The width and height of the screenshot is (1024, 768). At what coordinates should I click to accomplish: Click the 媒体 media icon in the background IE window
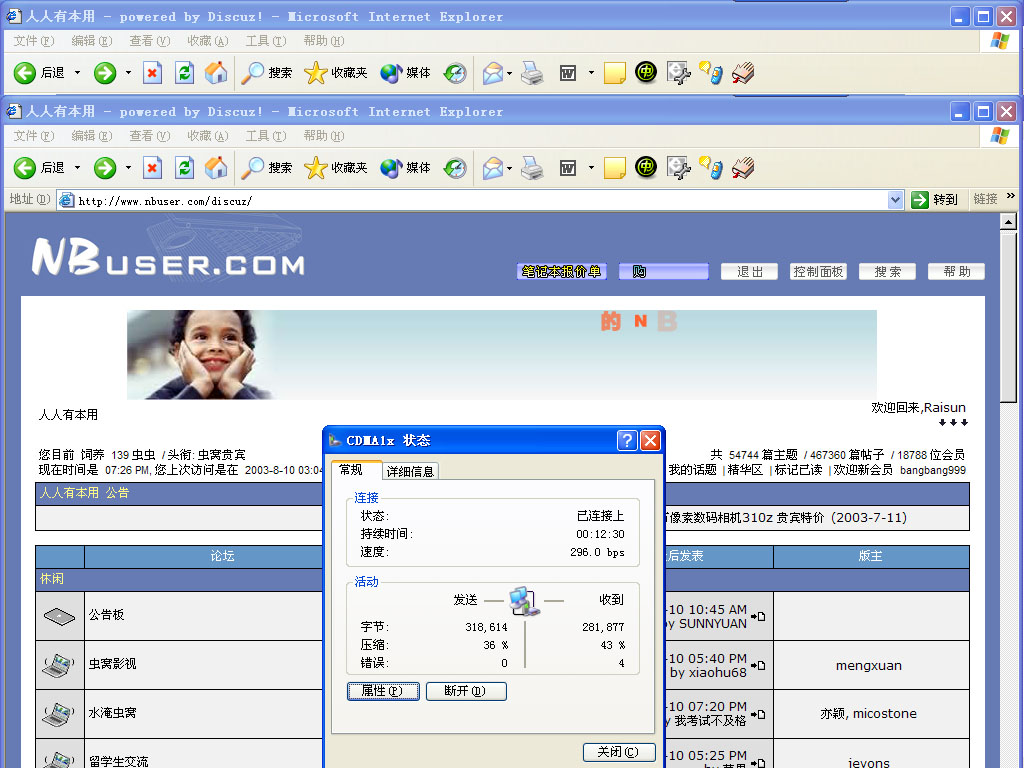391,72
